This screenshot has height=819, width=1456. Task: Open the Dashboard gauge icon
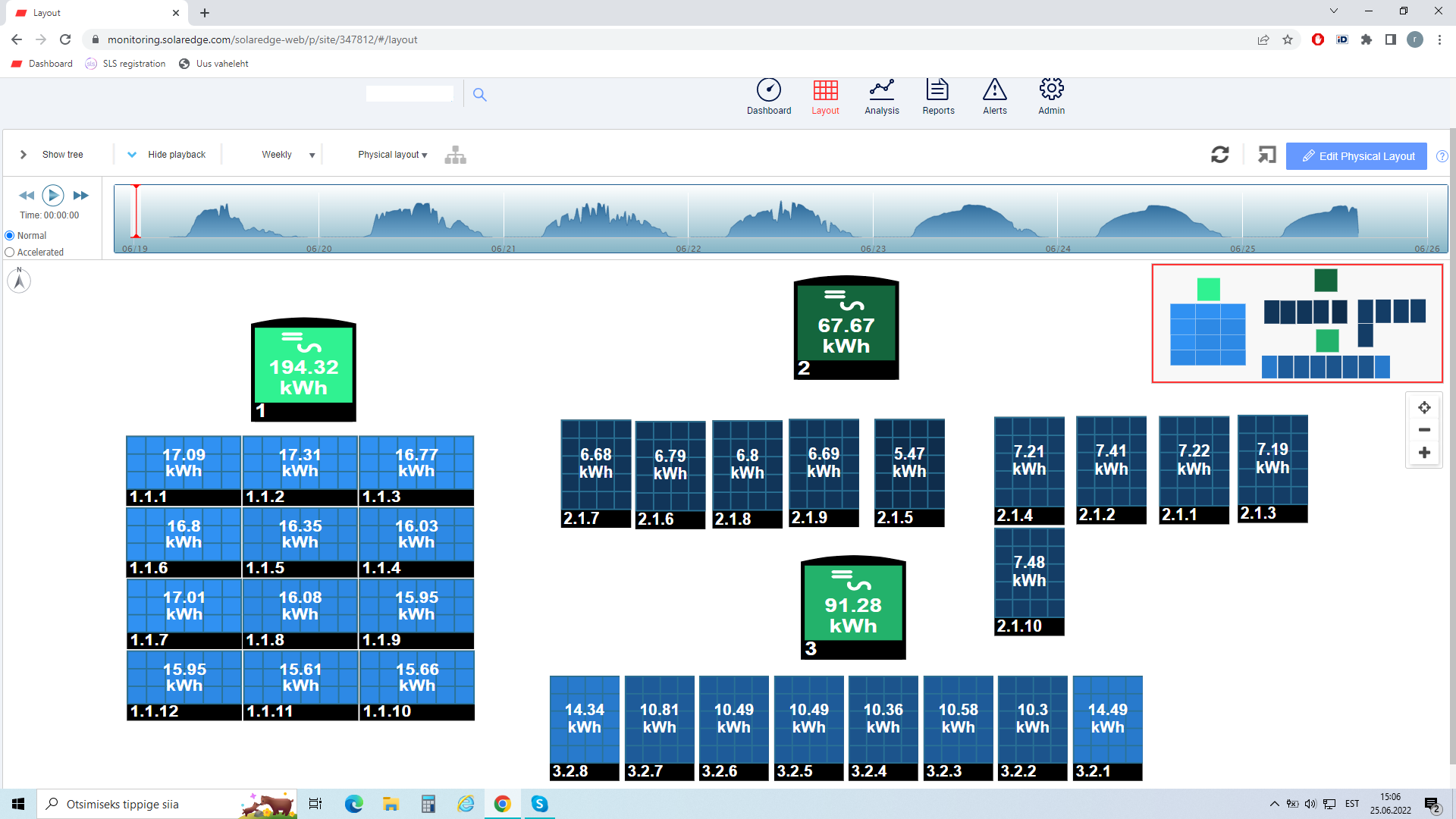pos(768,90)
